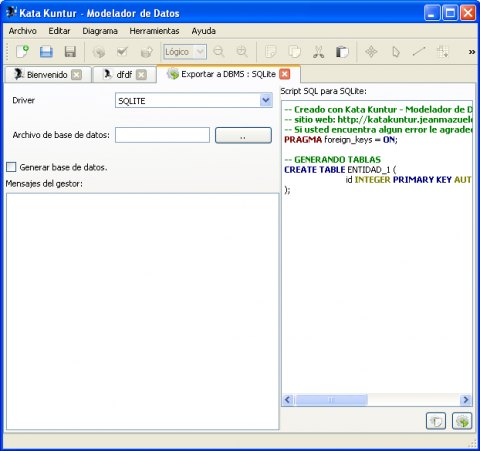
Task: Click the 'Script SQL para SQLite:' label
Action: (323, 91)
